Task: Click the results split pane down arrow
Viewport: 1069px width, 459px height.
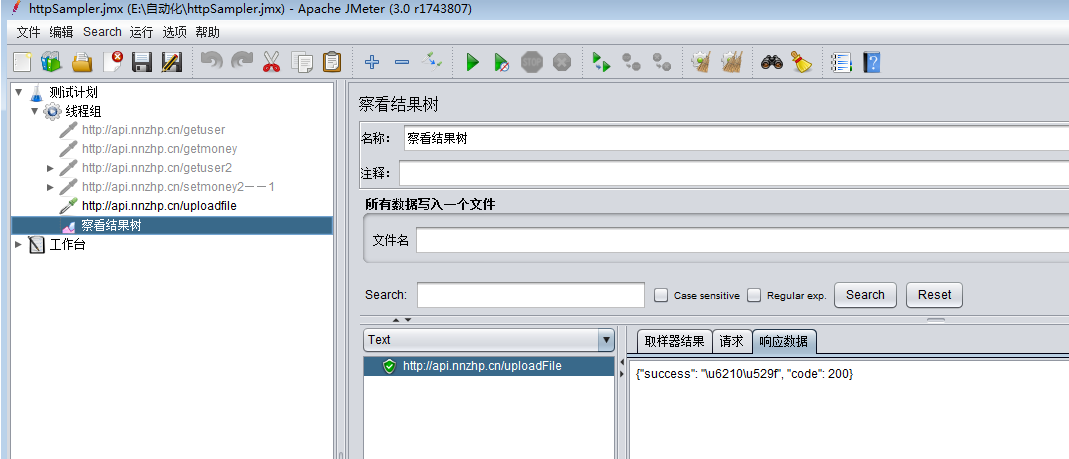Action: pos(408,319)
